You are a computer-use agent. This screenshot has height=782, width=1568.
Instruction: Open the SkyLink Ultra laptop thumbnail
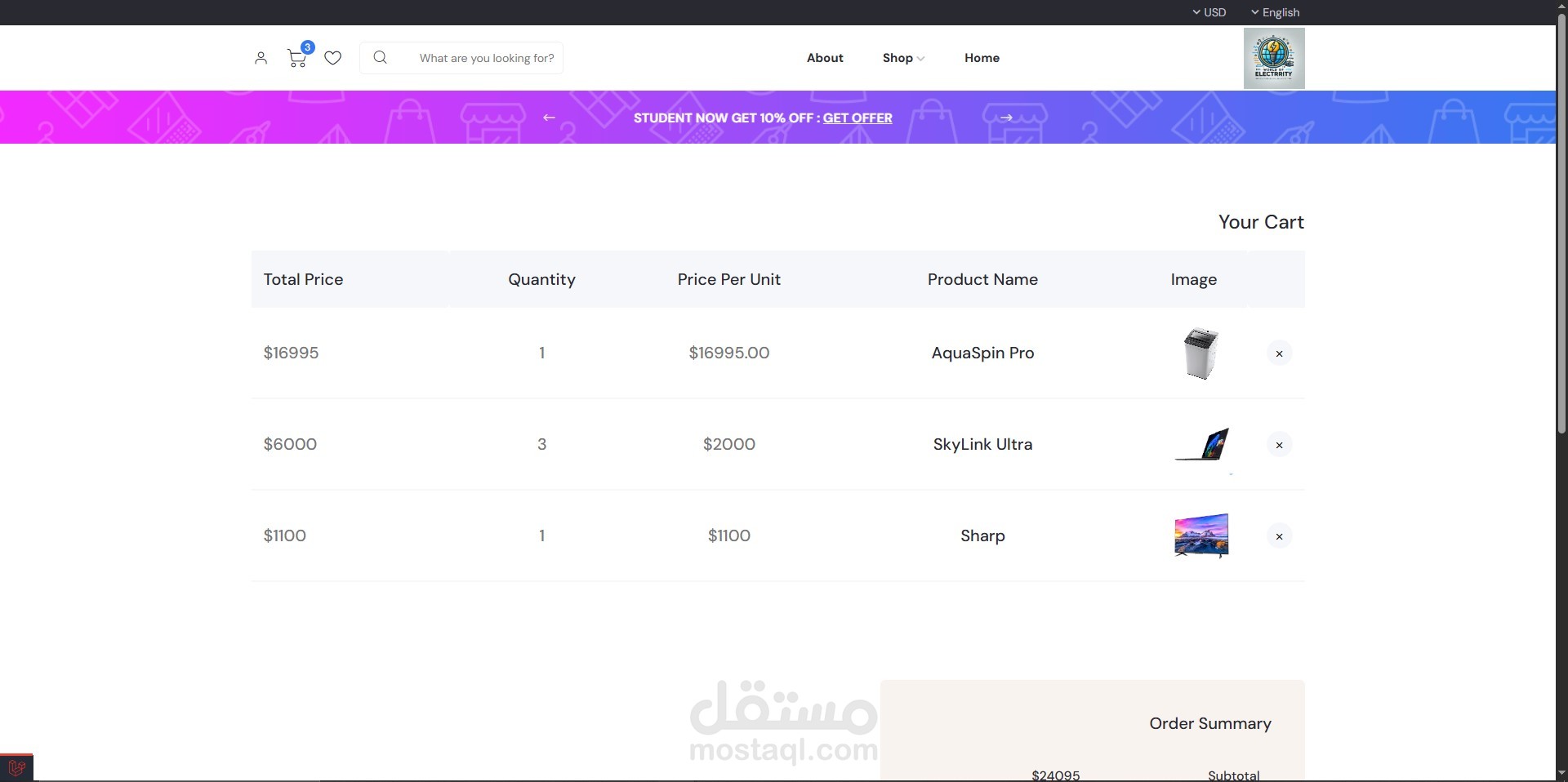[1201, 444]
